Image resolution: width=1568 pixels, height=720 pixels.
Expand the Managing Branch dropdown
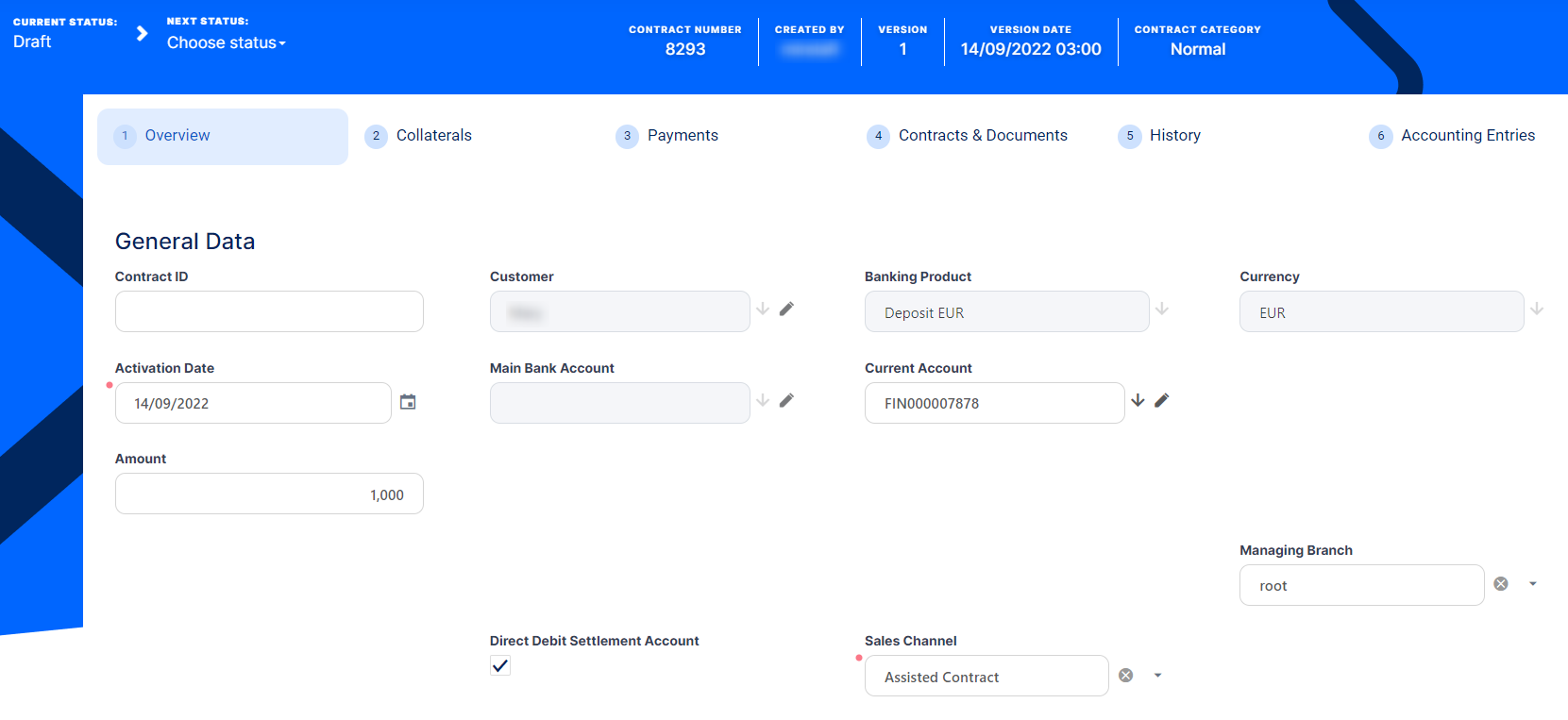point(1533,584)
